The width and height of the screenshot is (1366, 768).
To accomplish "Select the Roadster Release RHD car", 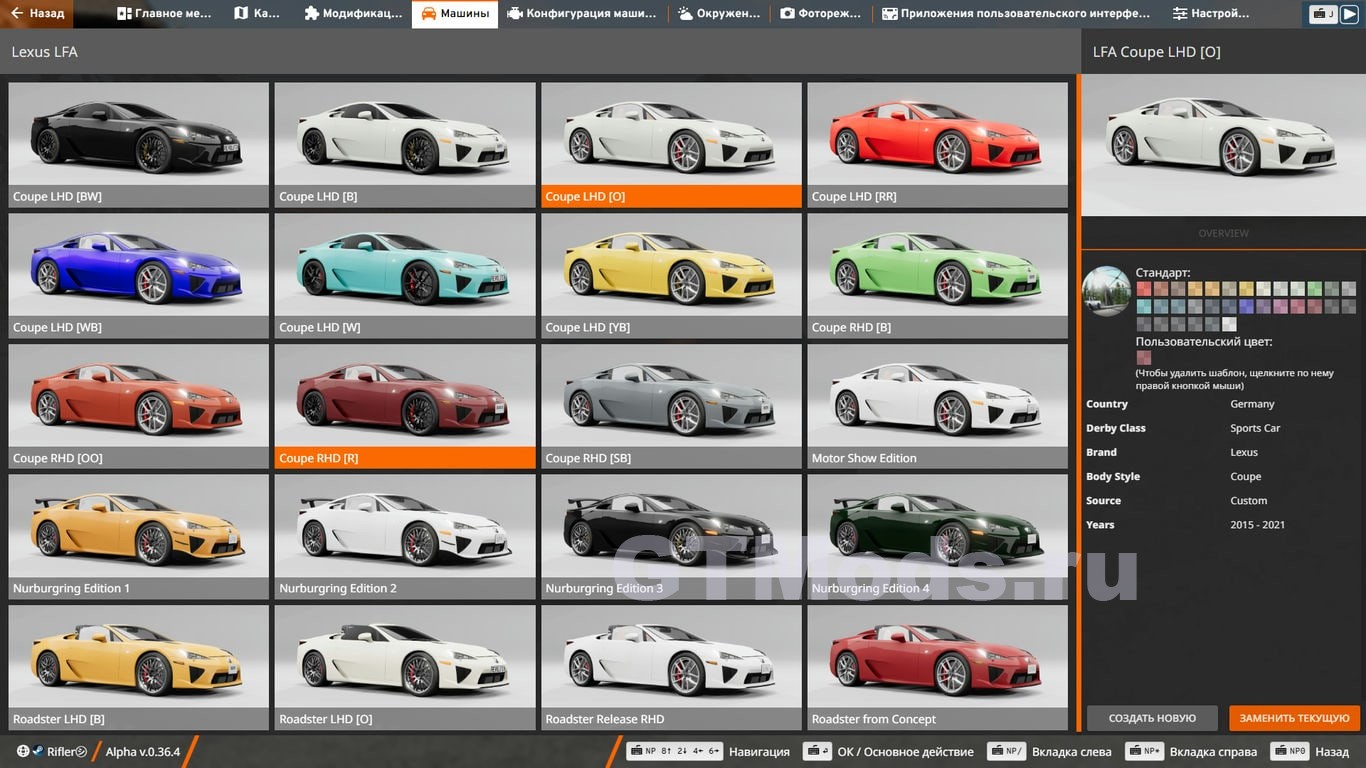I will pos(671,667).
